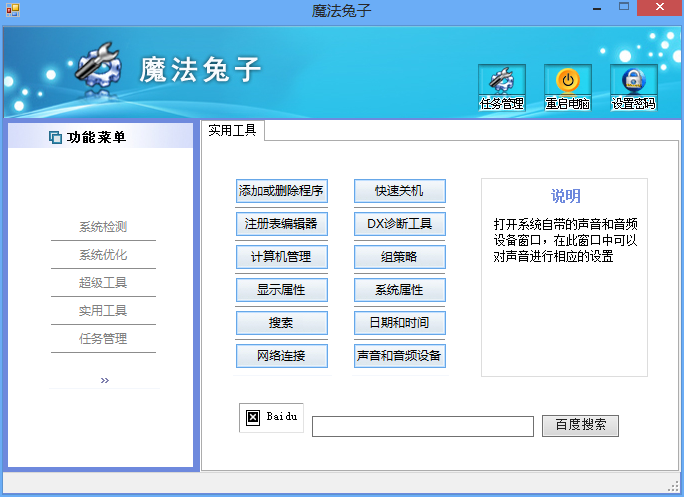Viewport: 684px width, 497px height.
Task: Launch 添加或删除程序 tool
Action: click(281, 191)
